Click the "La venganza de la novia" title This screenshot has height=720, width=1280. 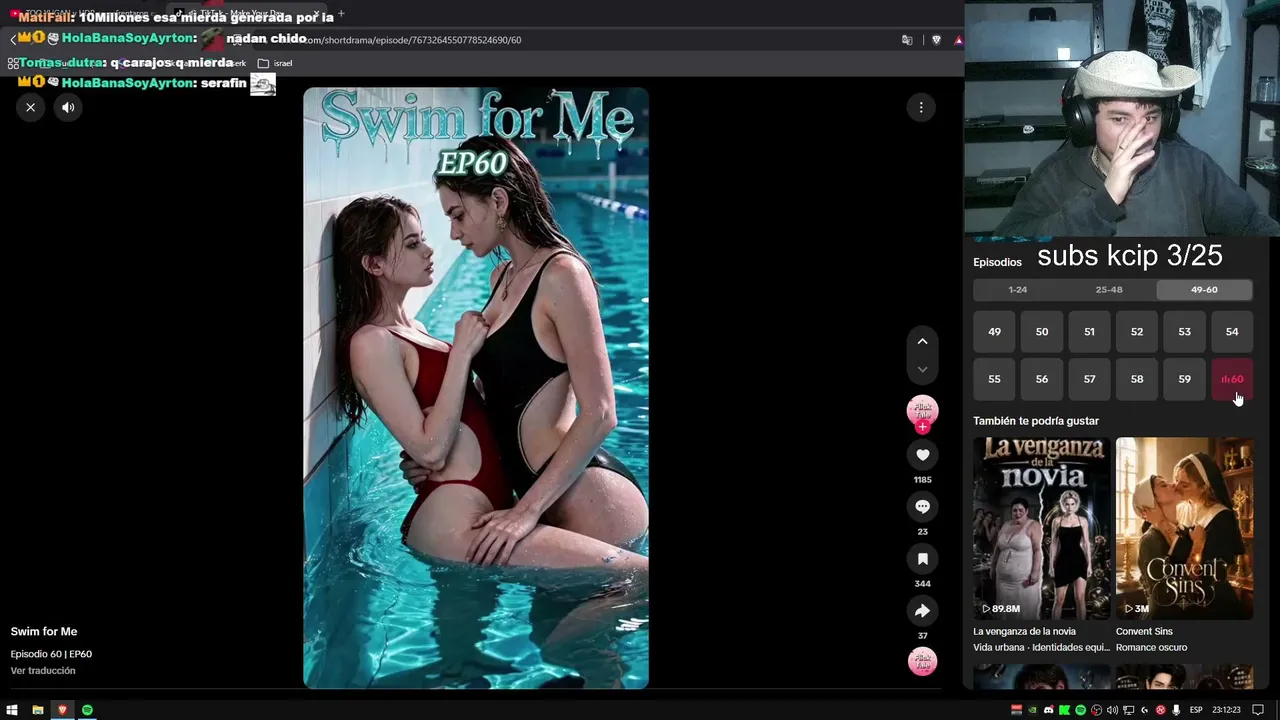[x=1024, y=632]
